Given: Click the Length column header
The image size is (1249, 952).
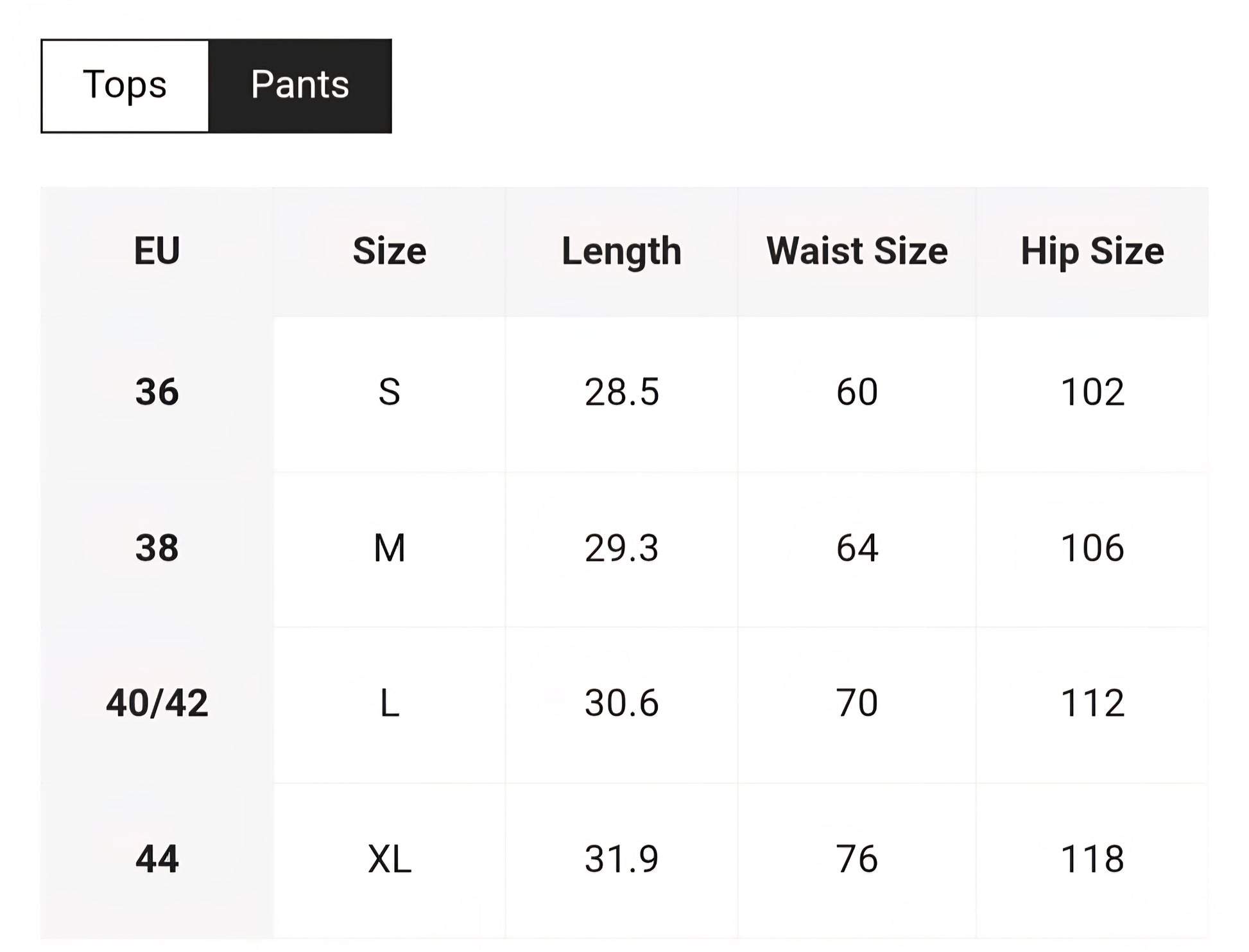Looking at the screenshot, I should (x=621, y=251).
